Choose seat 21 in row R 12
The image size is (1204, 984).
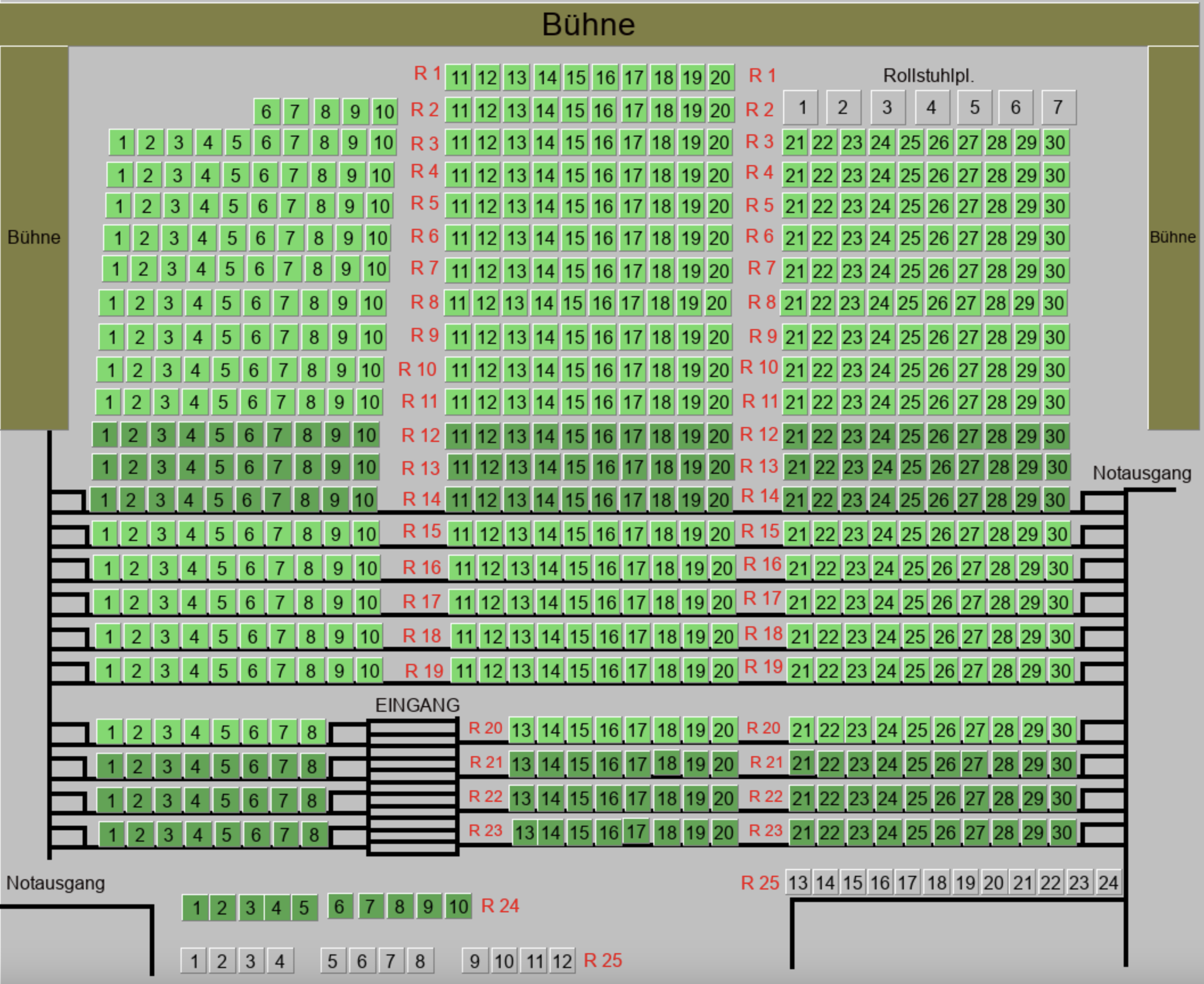click(x=795, y=436)
